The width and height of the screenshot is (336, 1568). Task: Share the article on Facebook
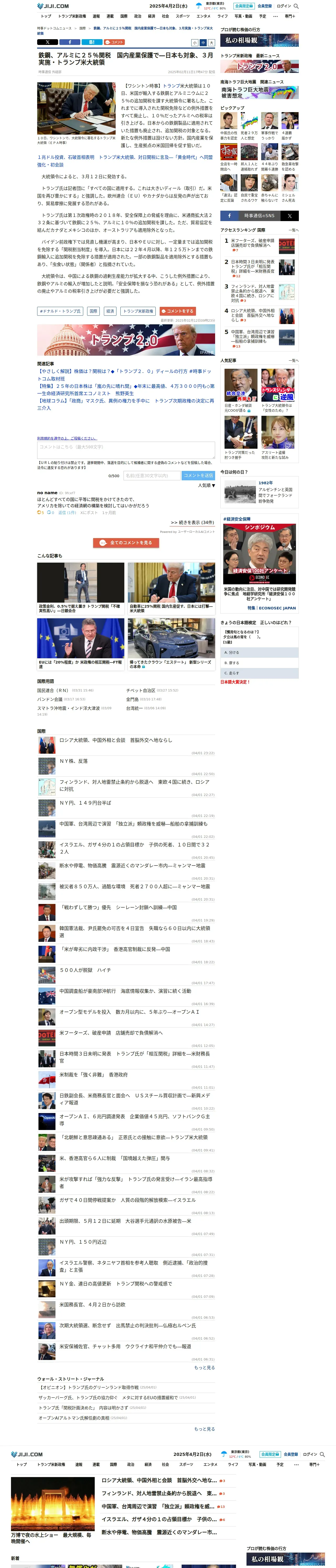pyautogui.click(x=70, y=42)
